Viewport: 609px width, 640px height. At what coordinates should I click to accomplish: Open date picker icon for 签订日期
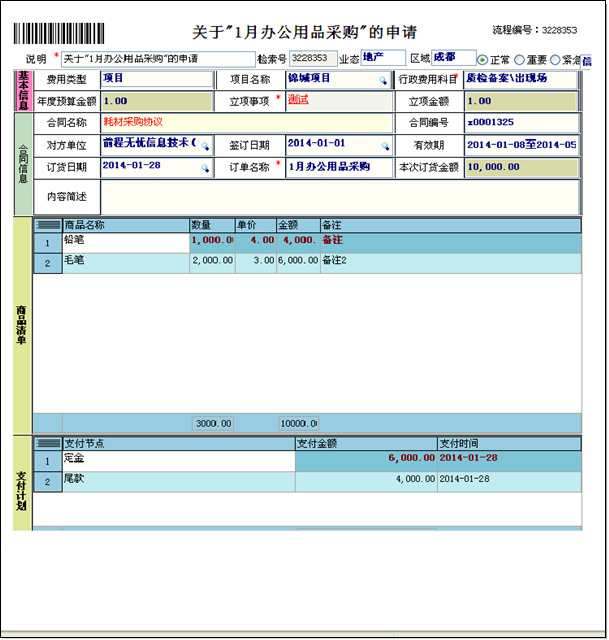click(x=385, y=146)
